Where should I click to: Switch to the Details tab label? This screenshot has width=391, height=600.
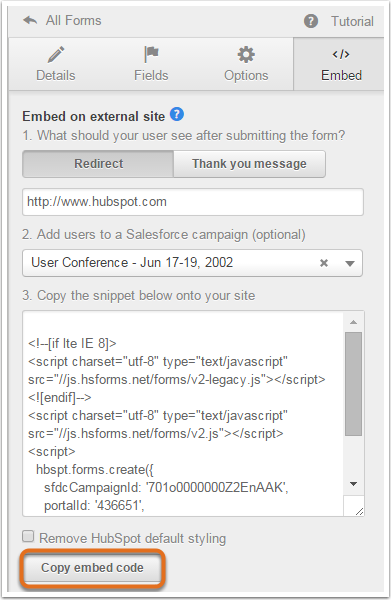[56, 75]
